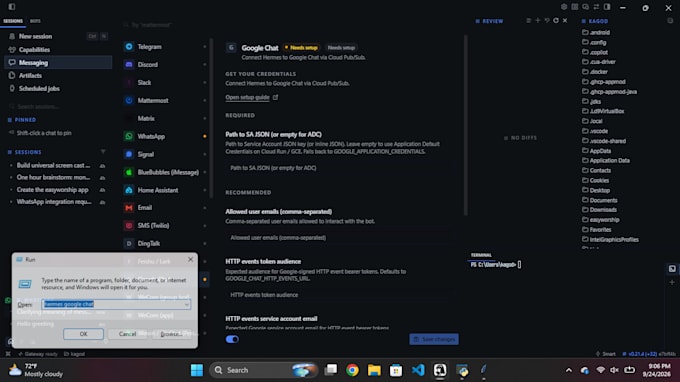
Task: Click the plus icon in Review panel
Action: pyautogui.click(x=538, y=20)
